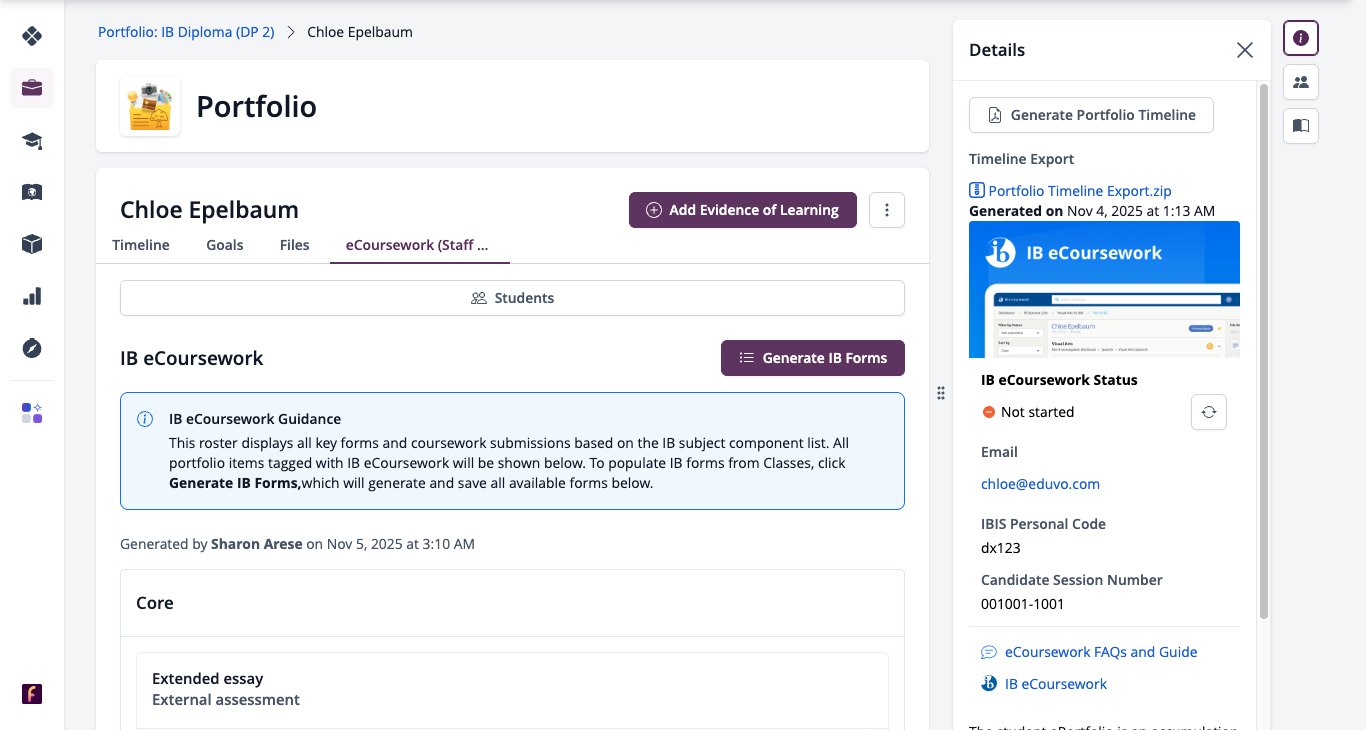This screenshot has width=1366, height=730.
Task: Open the book panel icon in right rail
Action: point(1301,126)
